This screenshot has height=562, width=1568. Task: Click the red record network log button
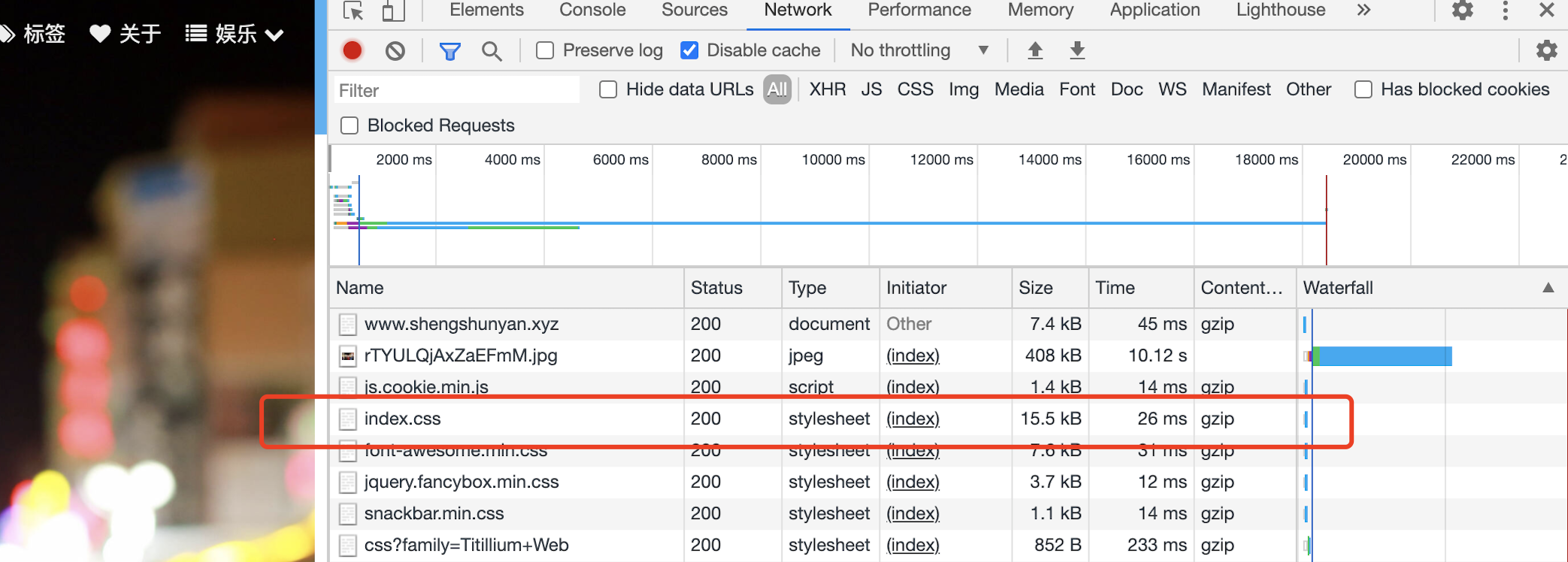pyautogui.click(x=352, y=50)
